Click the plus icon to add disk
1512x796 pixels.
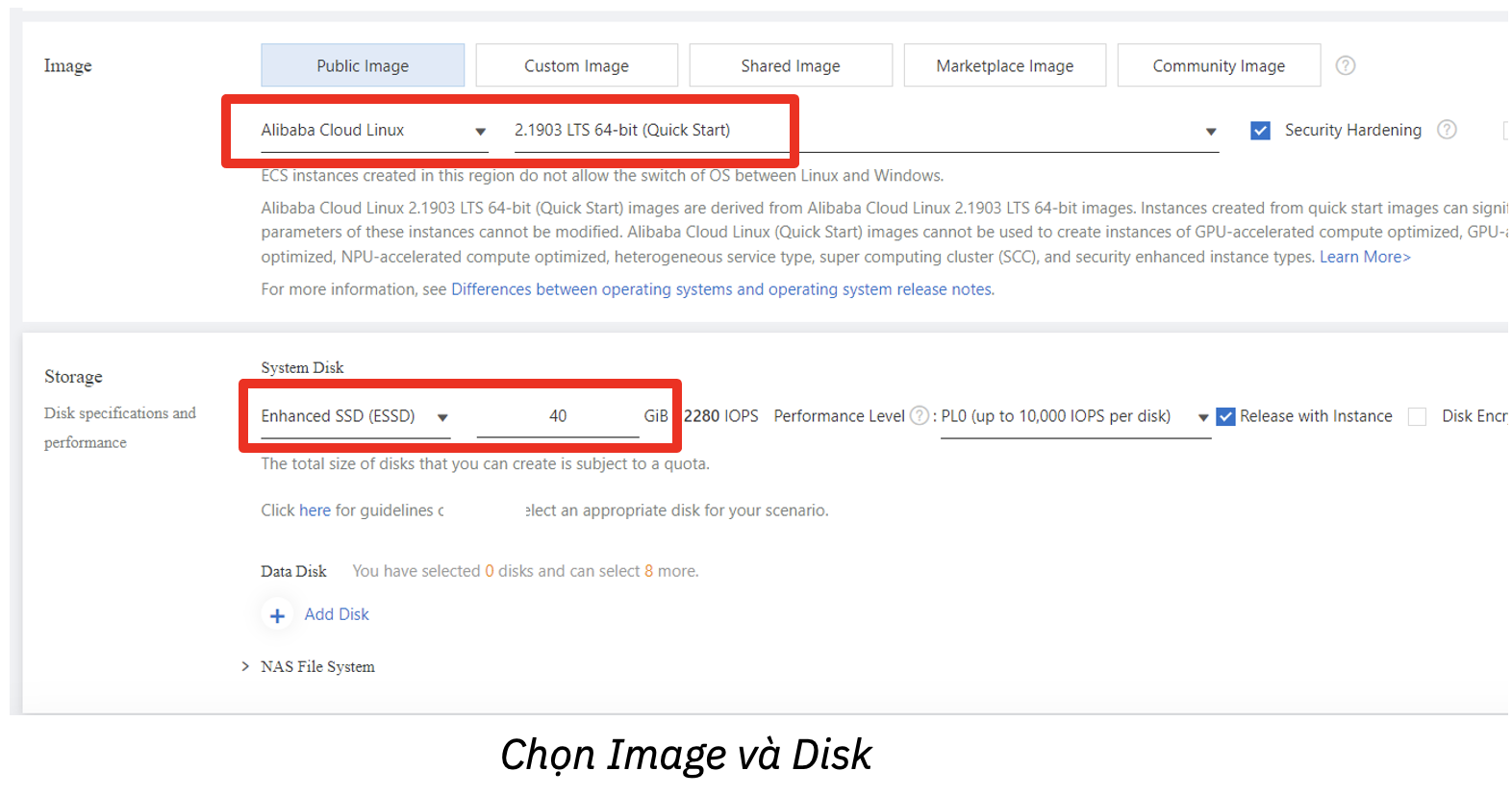[x=277, y=615]
